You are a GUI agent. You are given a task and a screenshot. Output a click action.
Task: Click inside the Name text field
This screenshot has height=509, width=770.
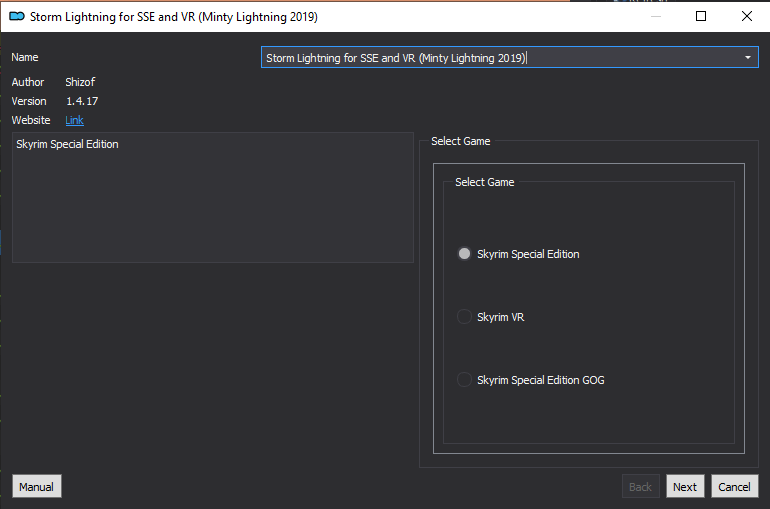(x=501, y=57)
